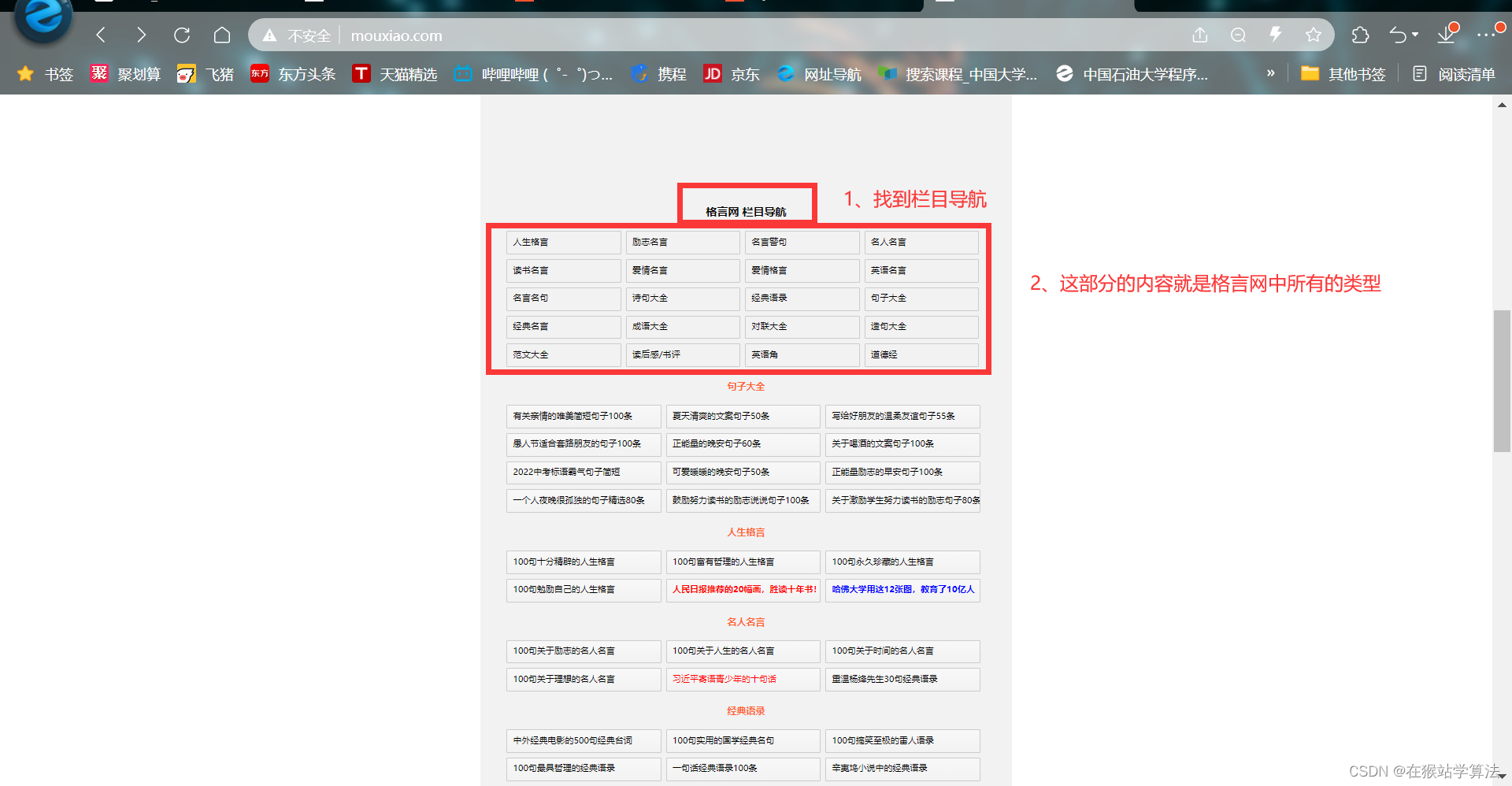Open 中外经典电影的500句经典台词
The height and width of the screenshot is (786, 1512).
click(x=584, y=740)
